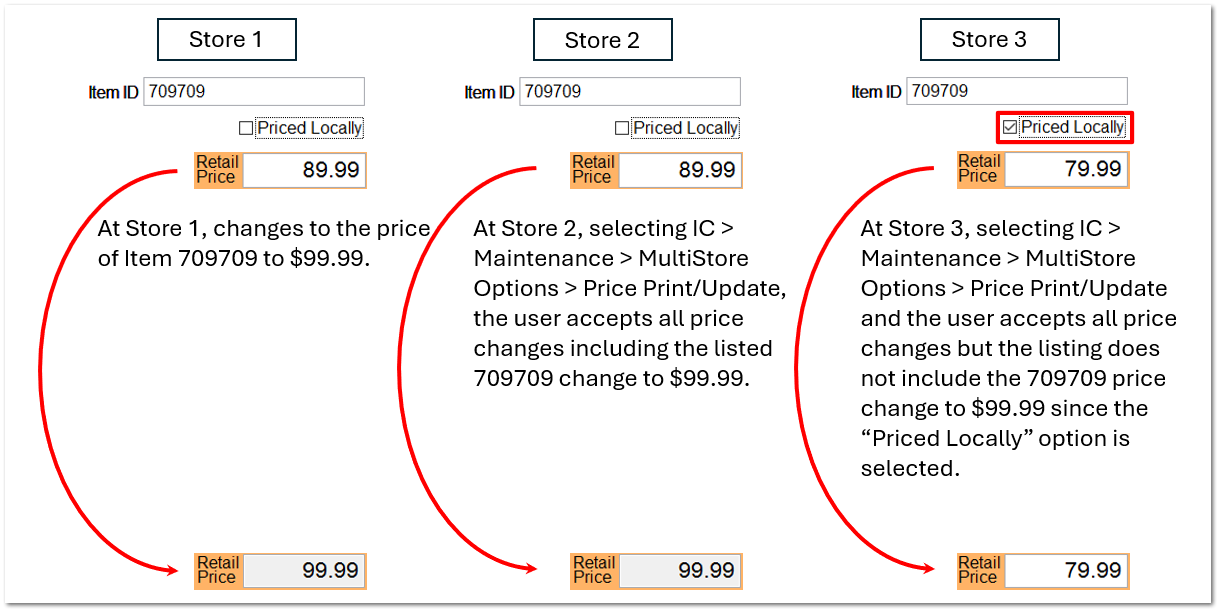The width and height of the screenshot is (1220, 612).
Task: Uncheck Priced Locally for Store 3
Action: pyautogui.click(x=1011, y=127)
